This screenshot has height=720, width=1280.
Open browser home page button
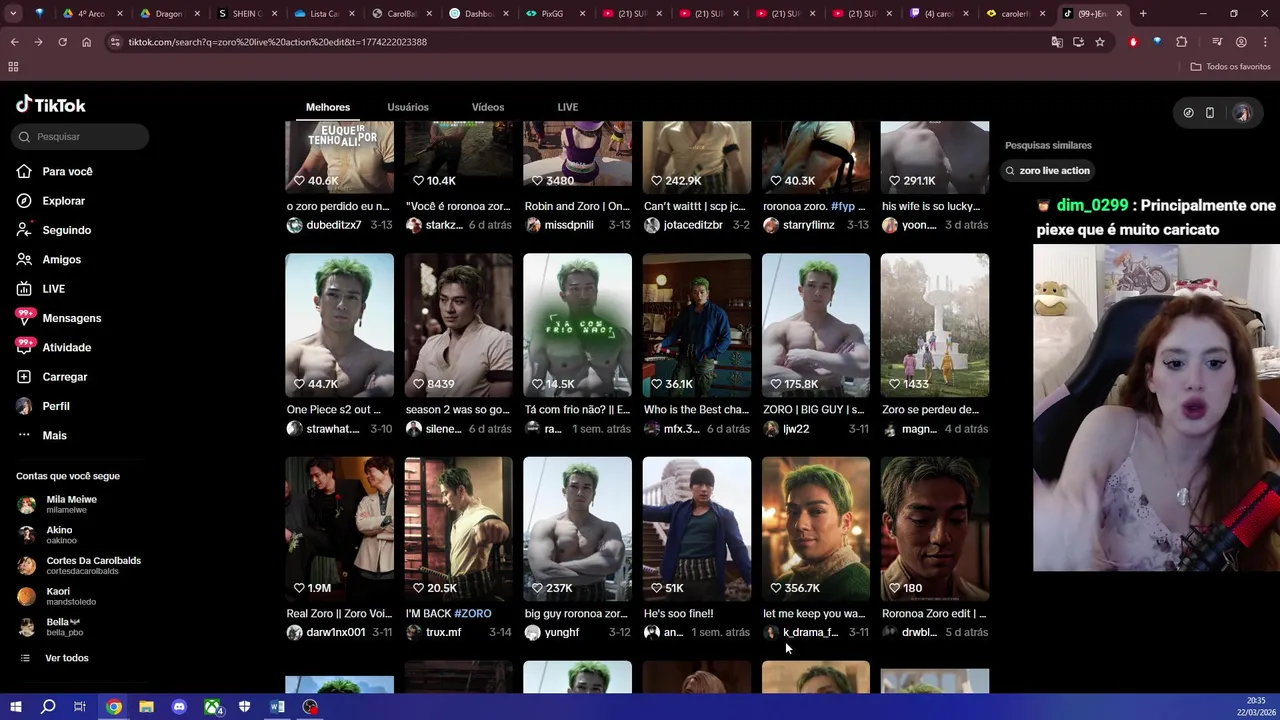(x=86, y=42)
